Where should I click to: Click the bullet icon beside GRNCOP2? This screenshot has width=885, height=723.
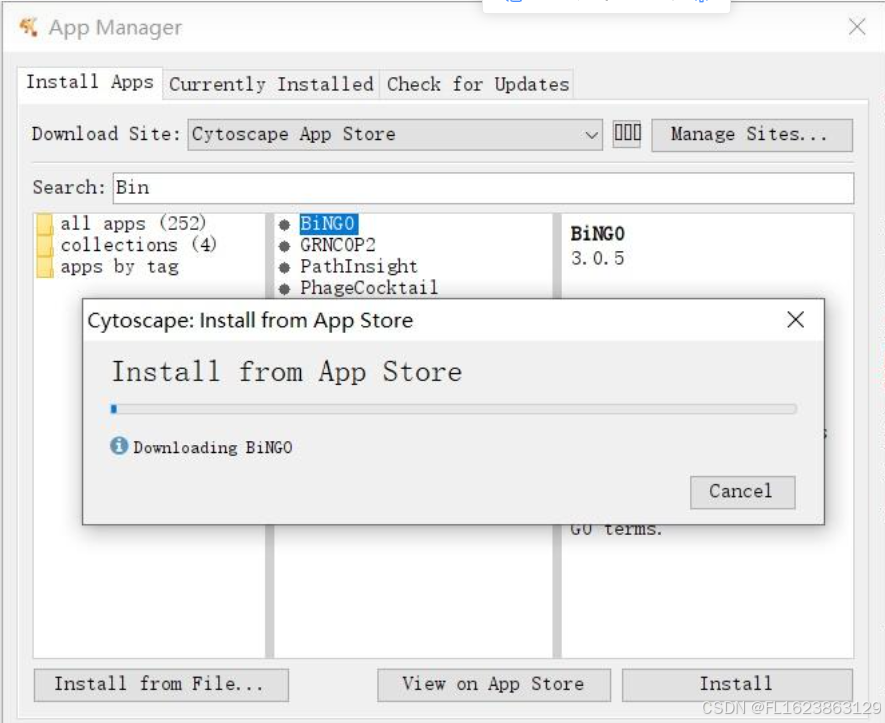coord(284,246)
